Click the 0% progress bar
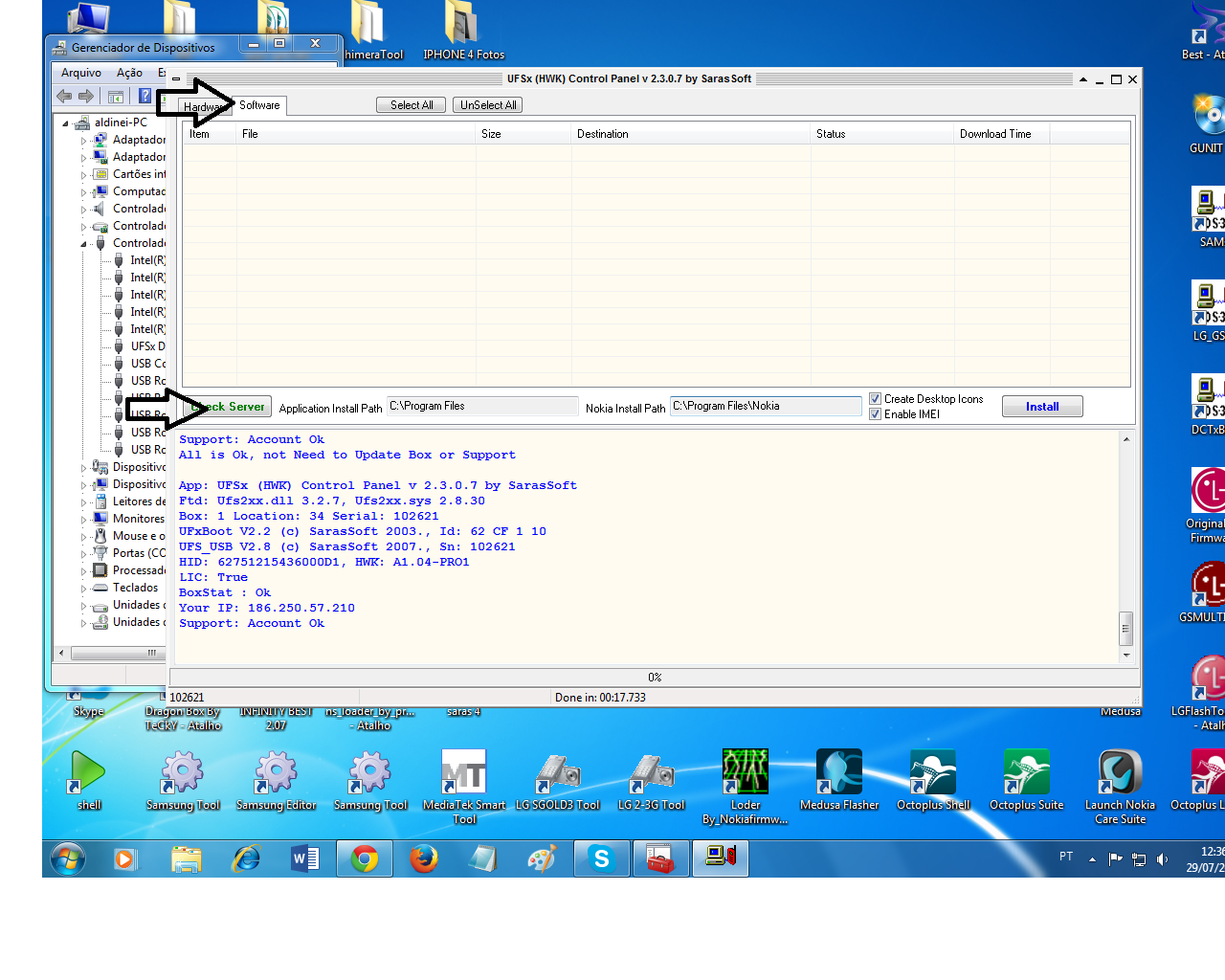The image size is (1225, 980). (655, 678)
